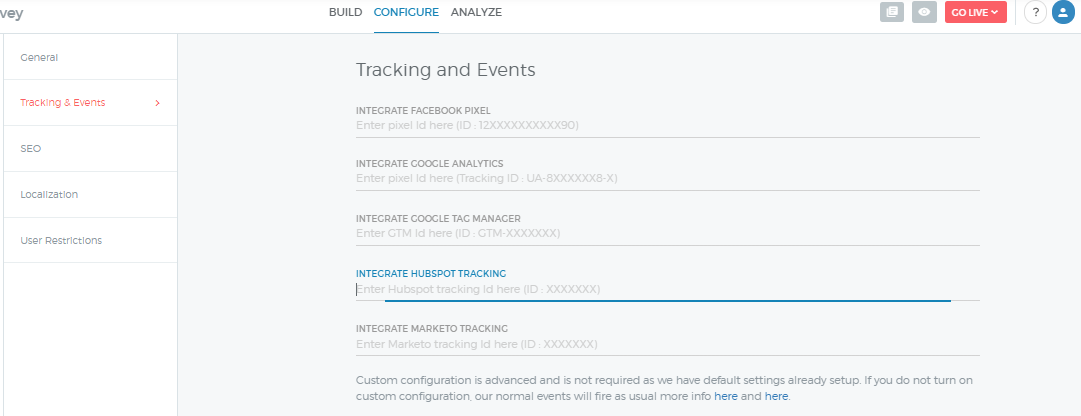The width and height of the screenshot is (1081, 416).
Task: Switch to the ANALYZE tab
Action: point(476,12)
